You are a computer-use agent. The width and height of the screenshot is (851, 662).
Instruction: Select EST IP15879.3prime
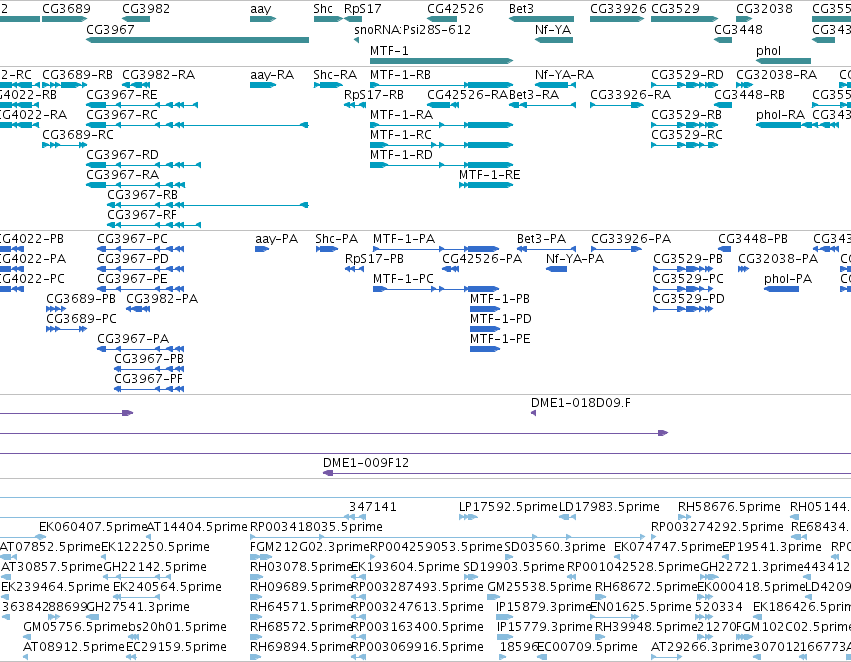point(504,616)
